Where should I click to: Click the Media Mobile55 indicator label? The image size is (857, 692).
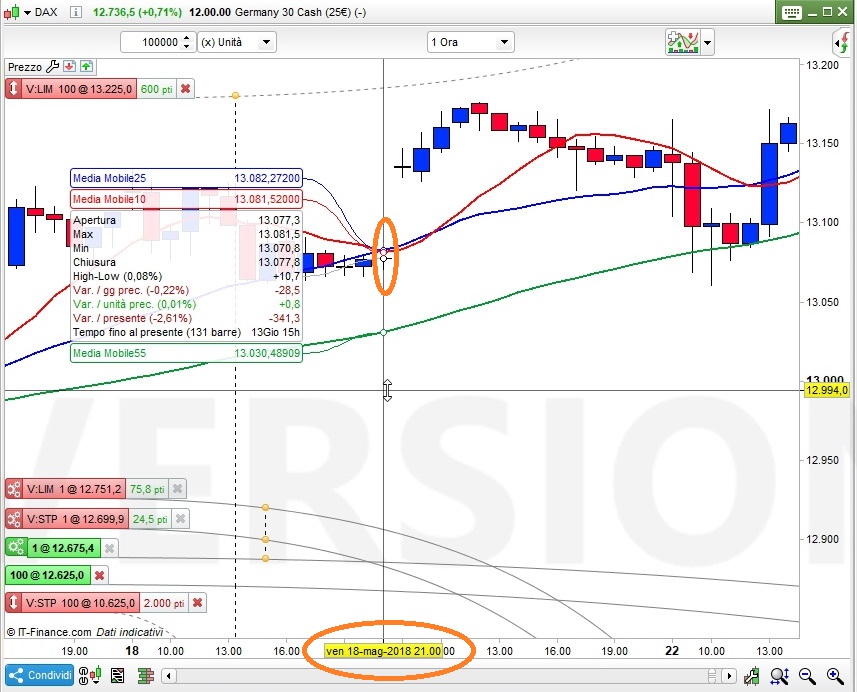click(186, 353)
